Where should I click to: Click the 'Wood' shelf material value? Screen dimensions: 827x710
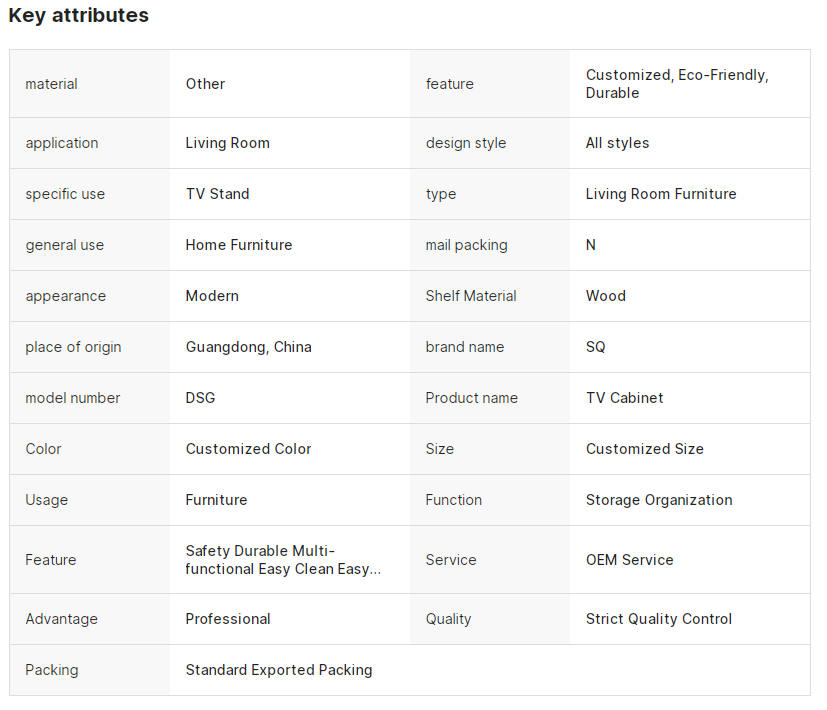pos(605,296)
